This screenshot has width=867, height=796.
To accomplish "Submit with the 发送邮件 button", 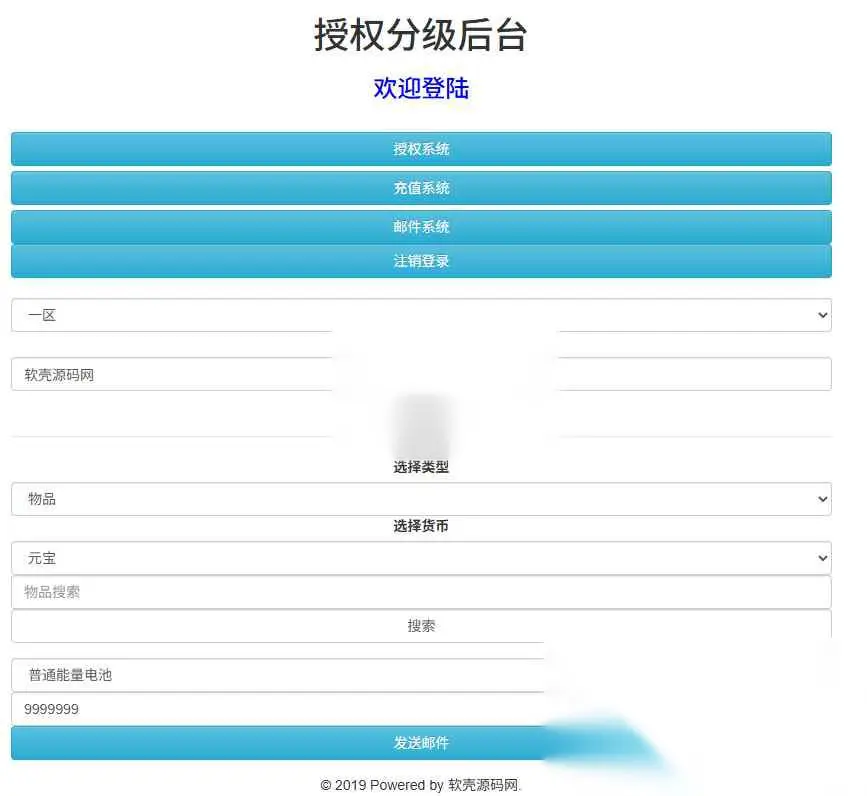I will click(421, 743).
